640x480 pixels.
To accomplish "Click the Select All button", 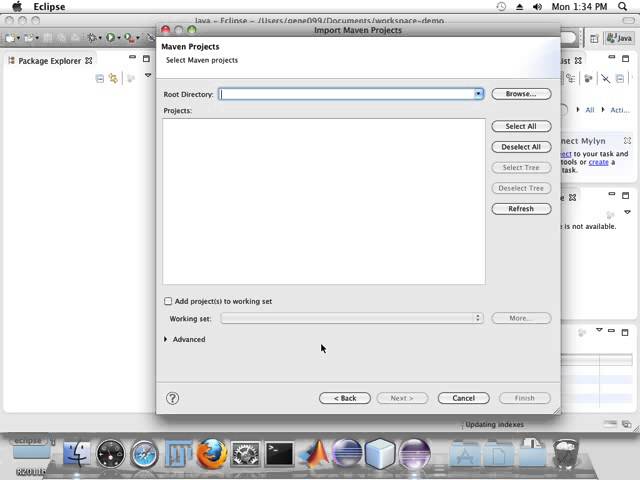I will (521, 127).
